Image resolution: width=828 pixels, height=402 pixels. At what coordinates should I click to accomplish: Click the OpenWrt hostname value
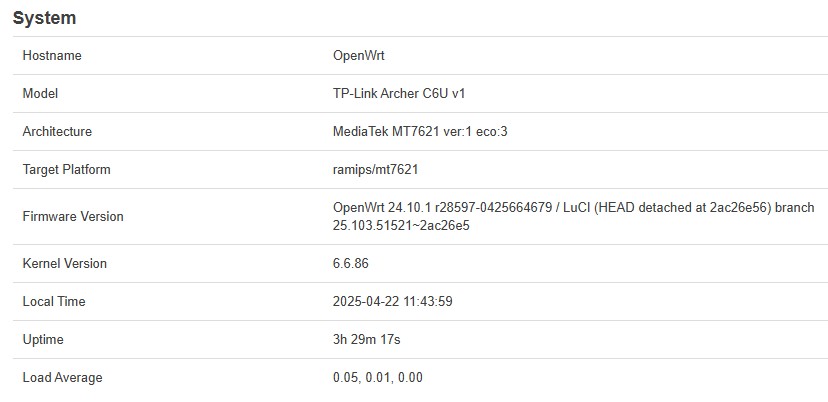tap(359, 55)
